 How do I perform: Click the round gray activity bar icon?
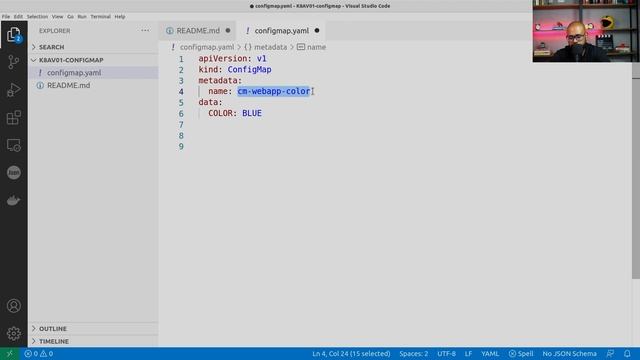13,173
